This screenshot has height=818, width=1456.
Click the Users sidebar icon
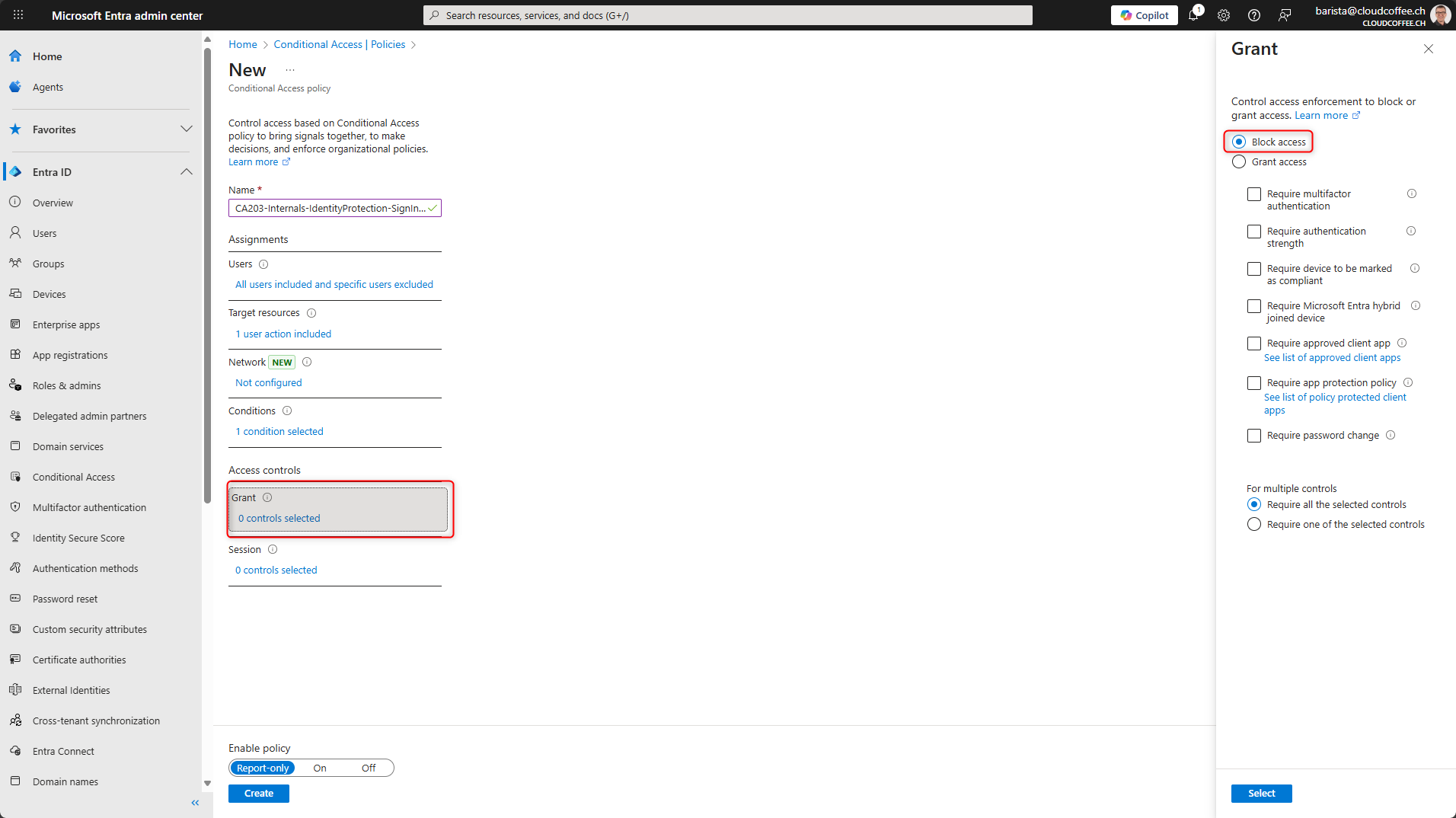coord(15,233)
